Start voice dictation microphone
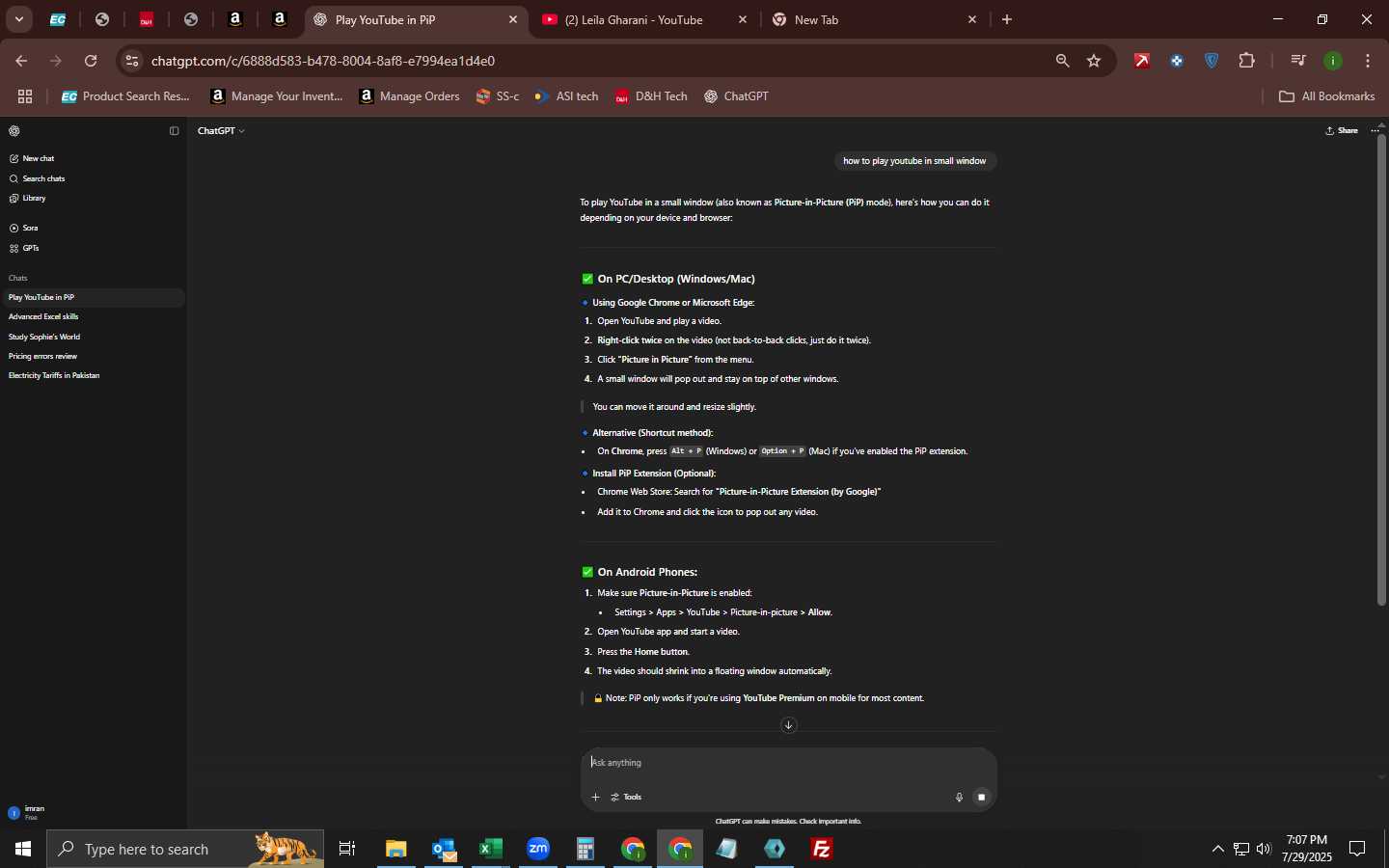The height and width of the screenshot is (868, 1389). (959, 798)
